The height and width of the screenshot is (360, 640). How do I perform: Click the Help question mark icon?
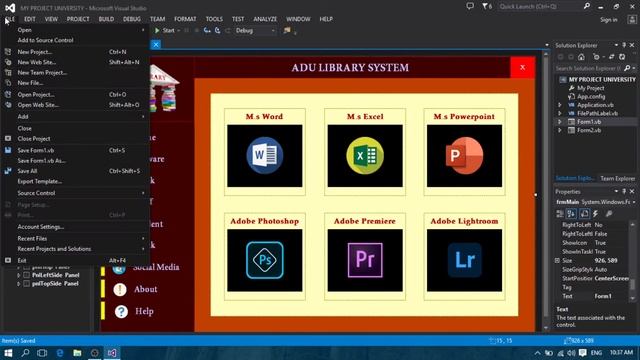tap(121, 311)
